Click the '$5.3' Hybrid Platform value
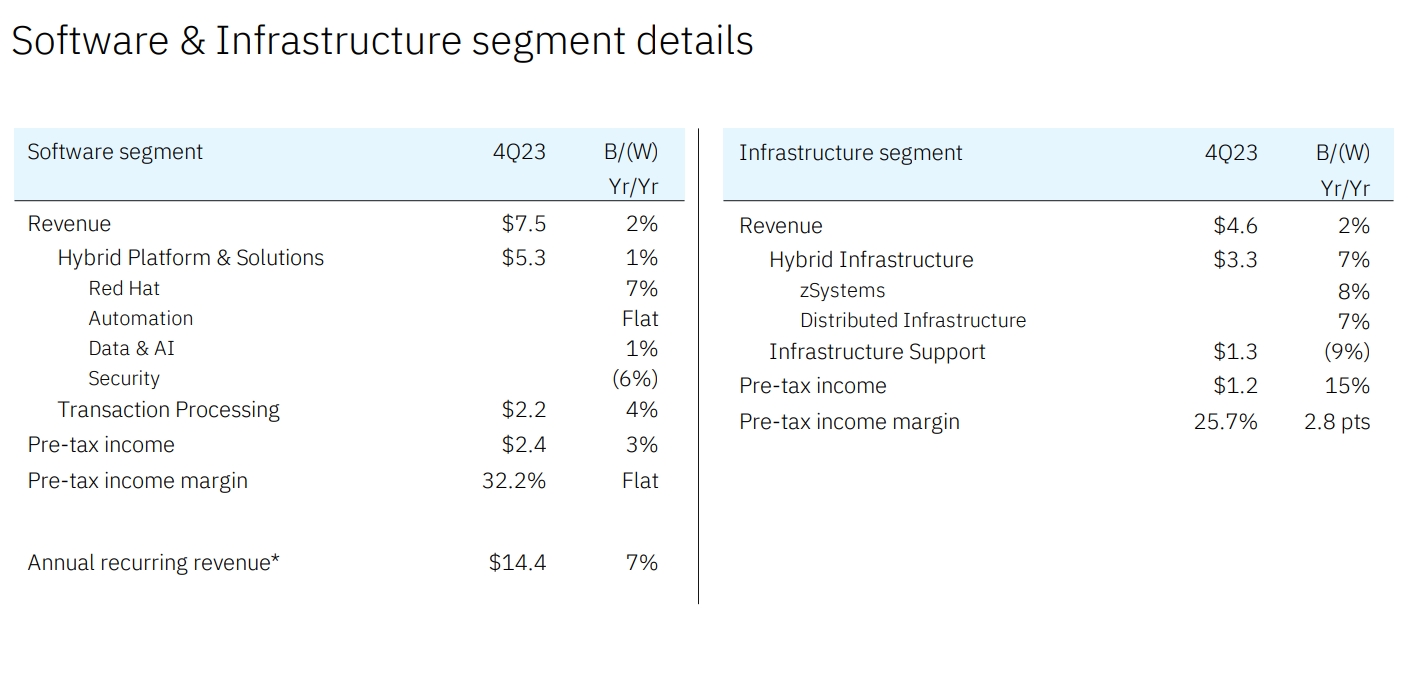Image resolution: width=1408 pixels, height=676 pixels. coord(524,258)
